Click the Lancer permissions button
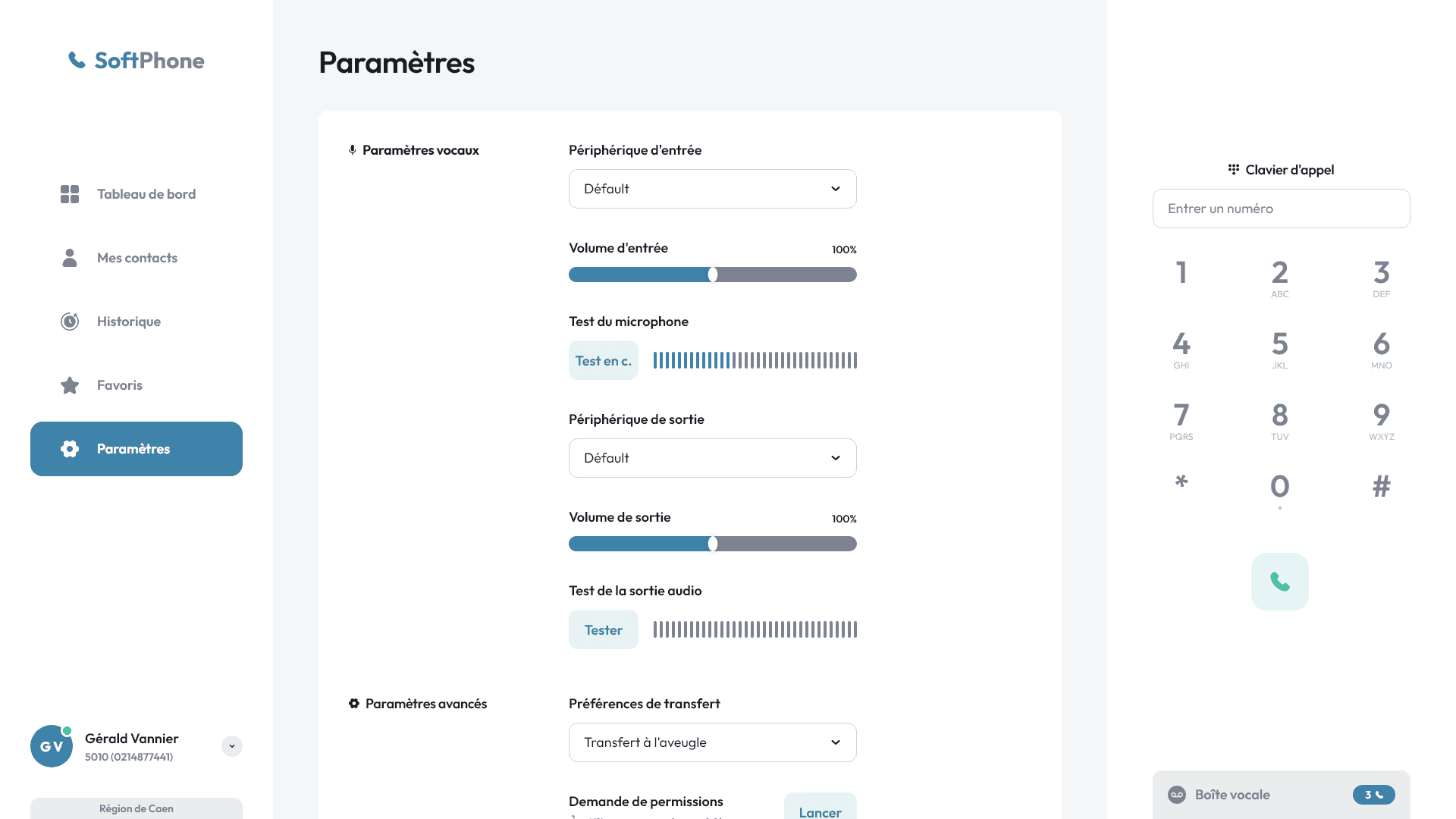This screenshot has width=1456, height=819. coord(820,810)
